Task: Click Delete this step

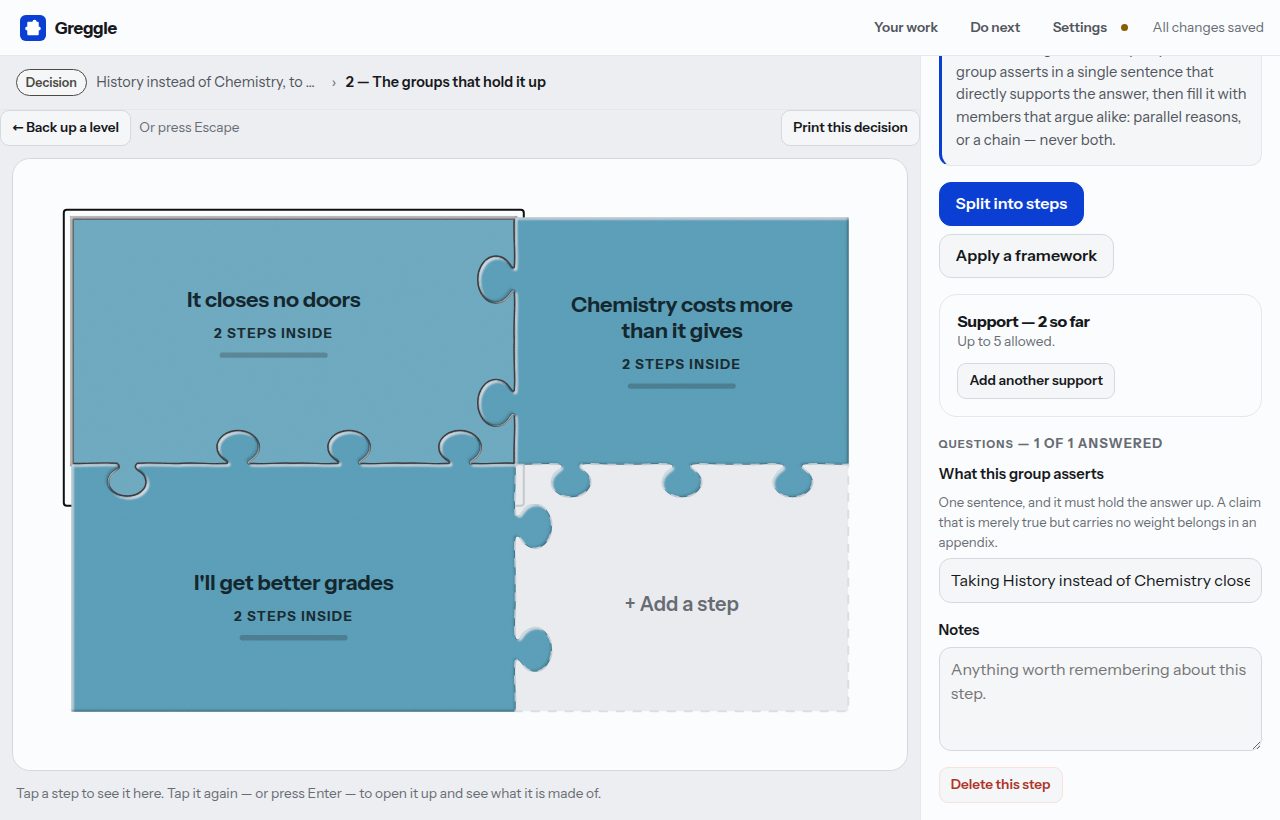Action: (x=1000, y=784)
